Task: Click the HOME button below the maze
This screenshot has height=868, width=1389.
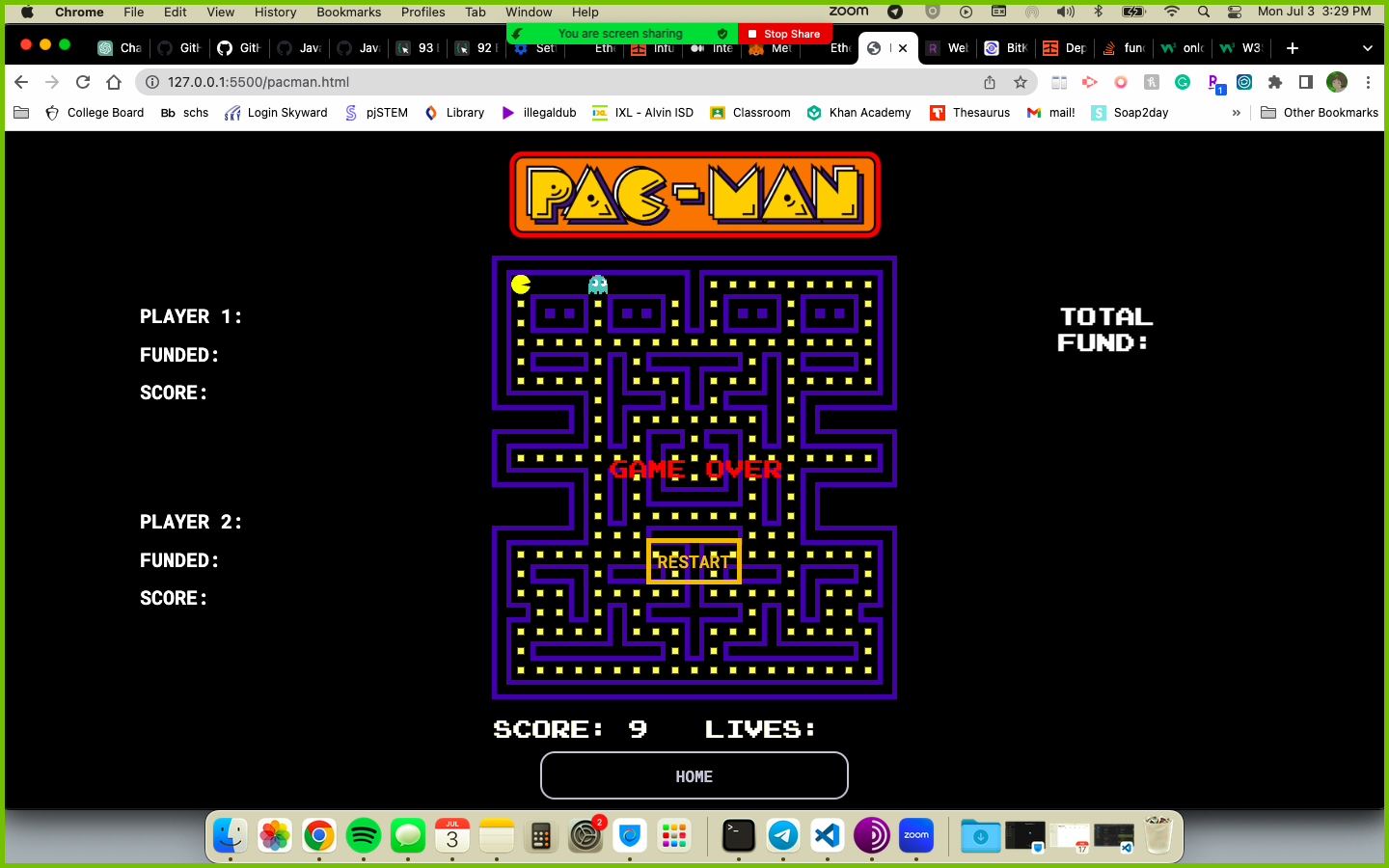Action: pos(694,775)
